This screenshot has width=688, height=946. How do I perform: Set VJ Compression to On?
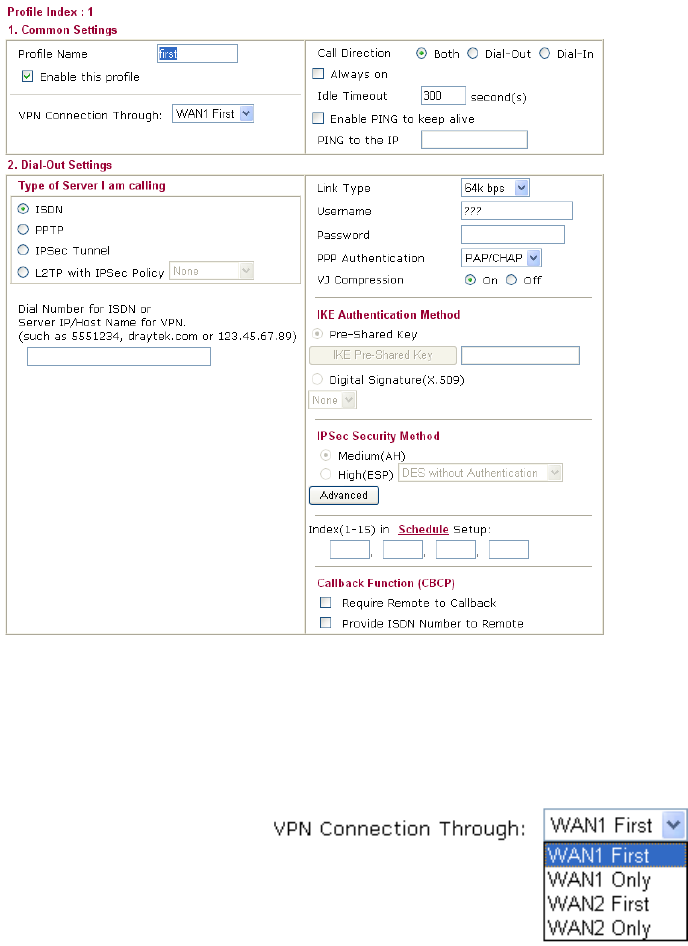470,280
